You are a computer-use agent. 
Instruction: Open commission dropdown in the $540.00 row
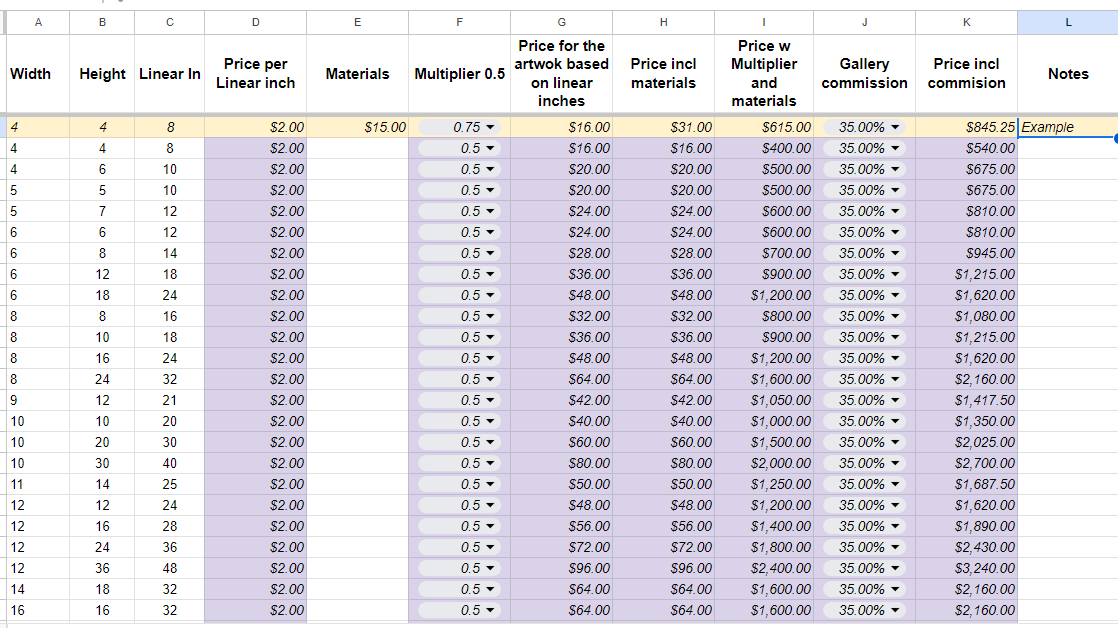pyautogui.click(x=864, y=148)
